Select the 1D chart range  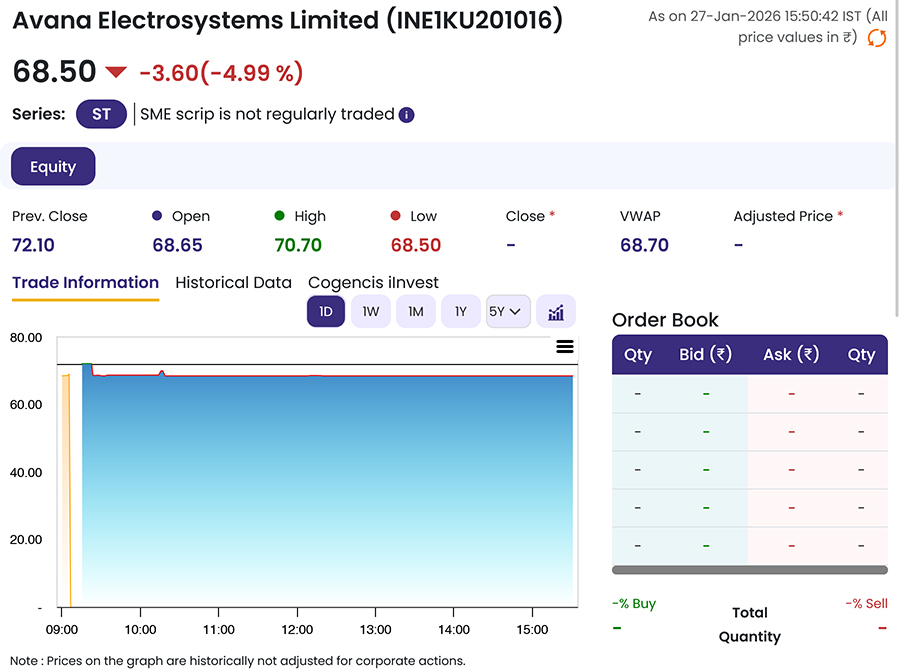(x=325, y=312)
